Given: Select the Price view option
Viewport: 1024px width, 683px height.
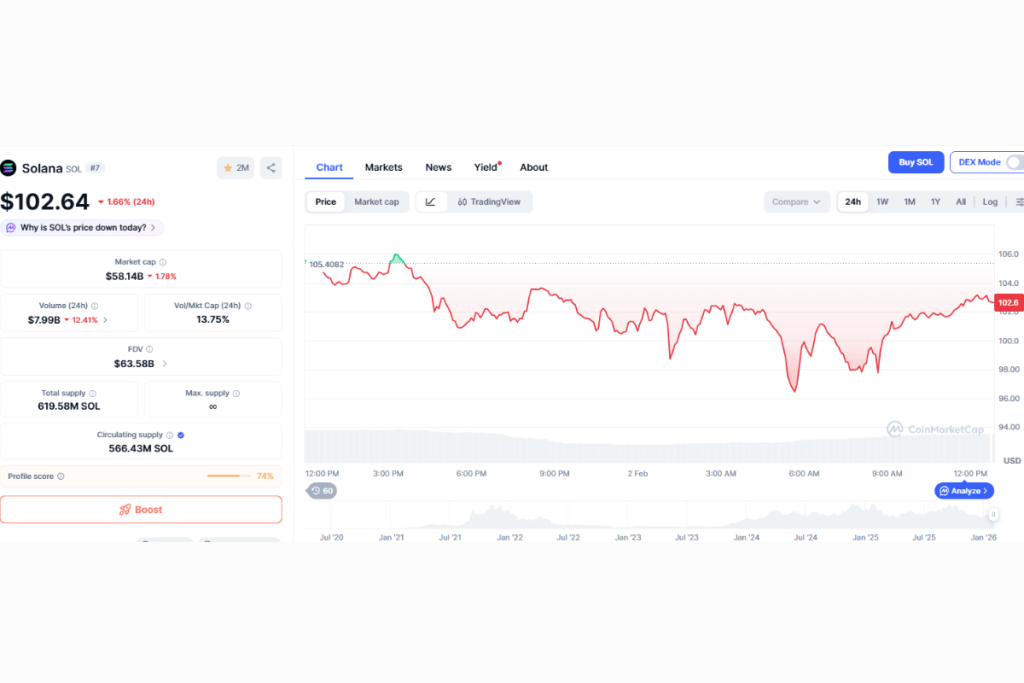Looking at the screenshot, I should [325, 202].
